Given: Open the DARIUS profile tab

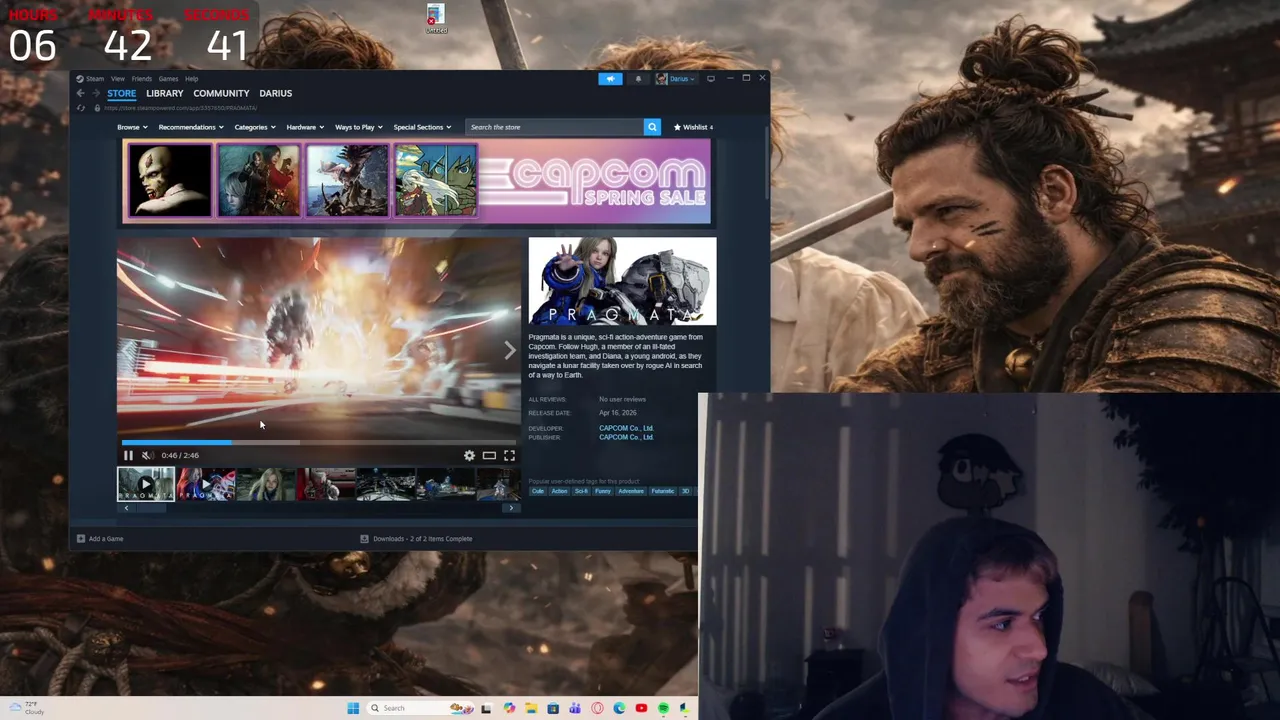Looking at the screenshot, I should coord(276,93).
